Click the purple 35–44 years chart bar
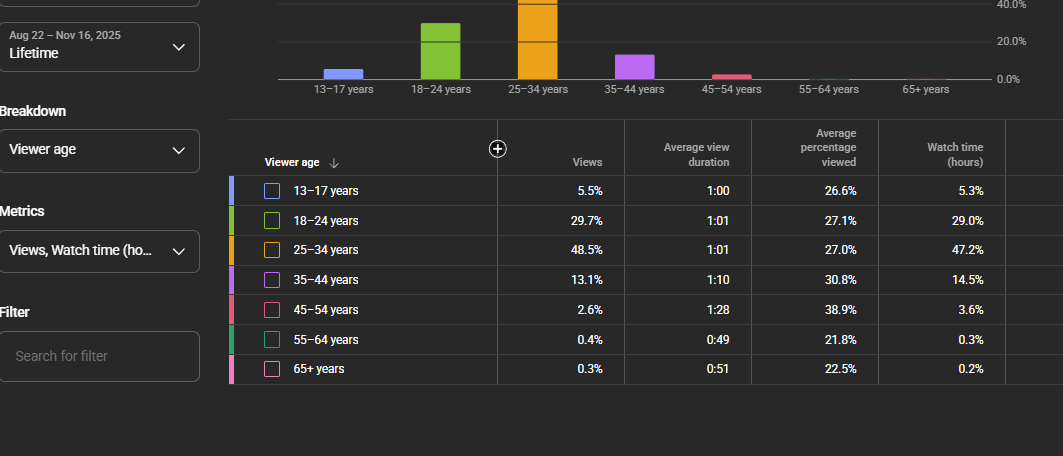 (635, 67)
